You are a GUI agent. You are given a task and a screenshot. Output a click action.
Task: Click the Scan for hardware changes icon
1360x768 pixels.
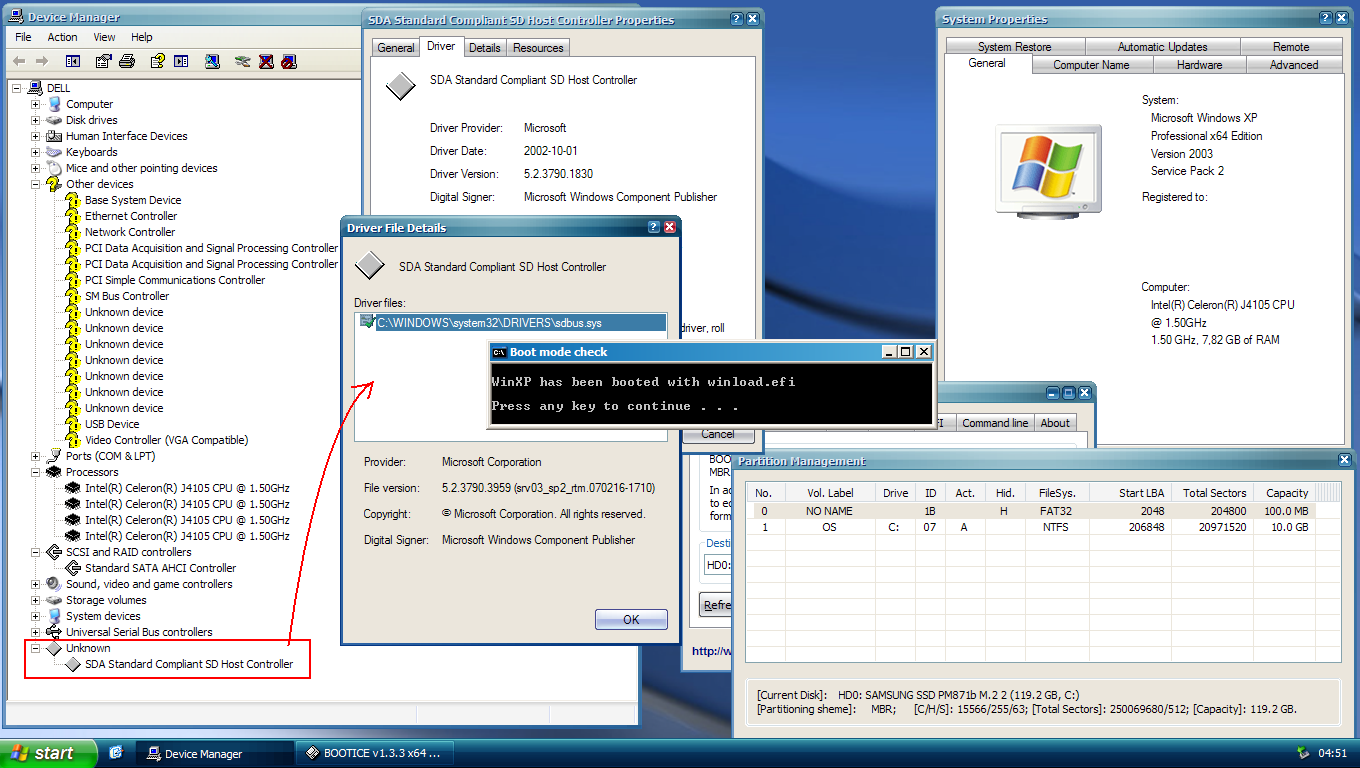click(x=212, y=61)
